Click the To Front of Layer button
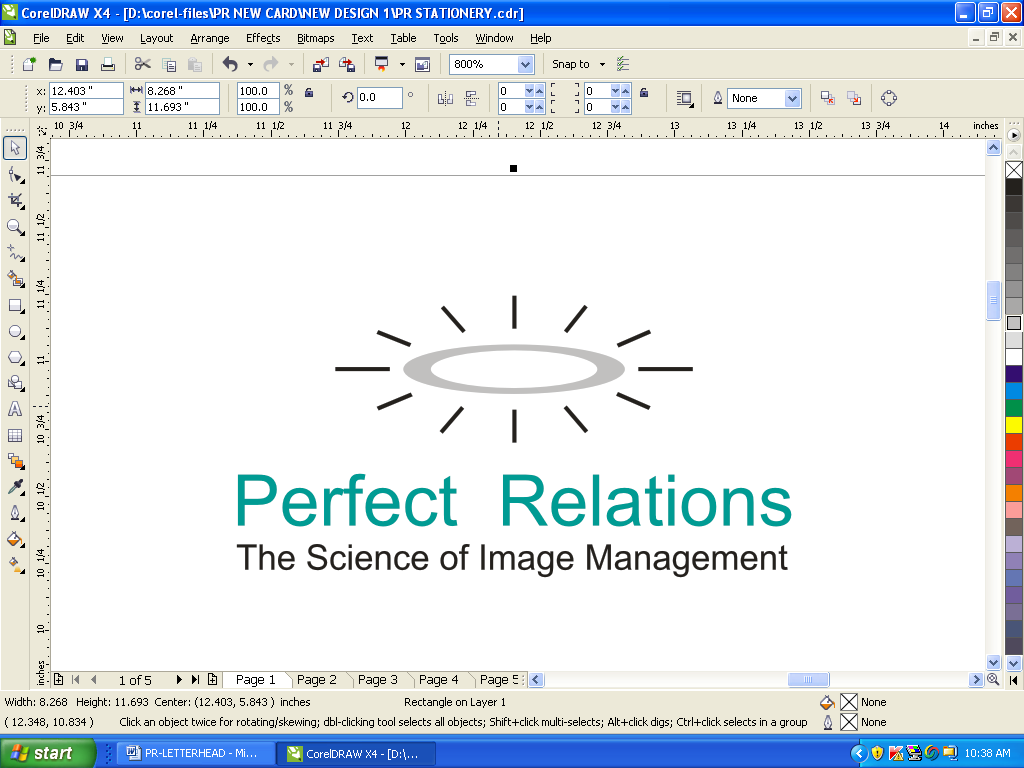1024x768 pixels. 827,98
